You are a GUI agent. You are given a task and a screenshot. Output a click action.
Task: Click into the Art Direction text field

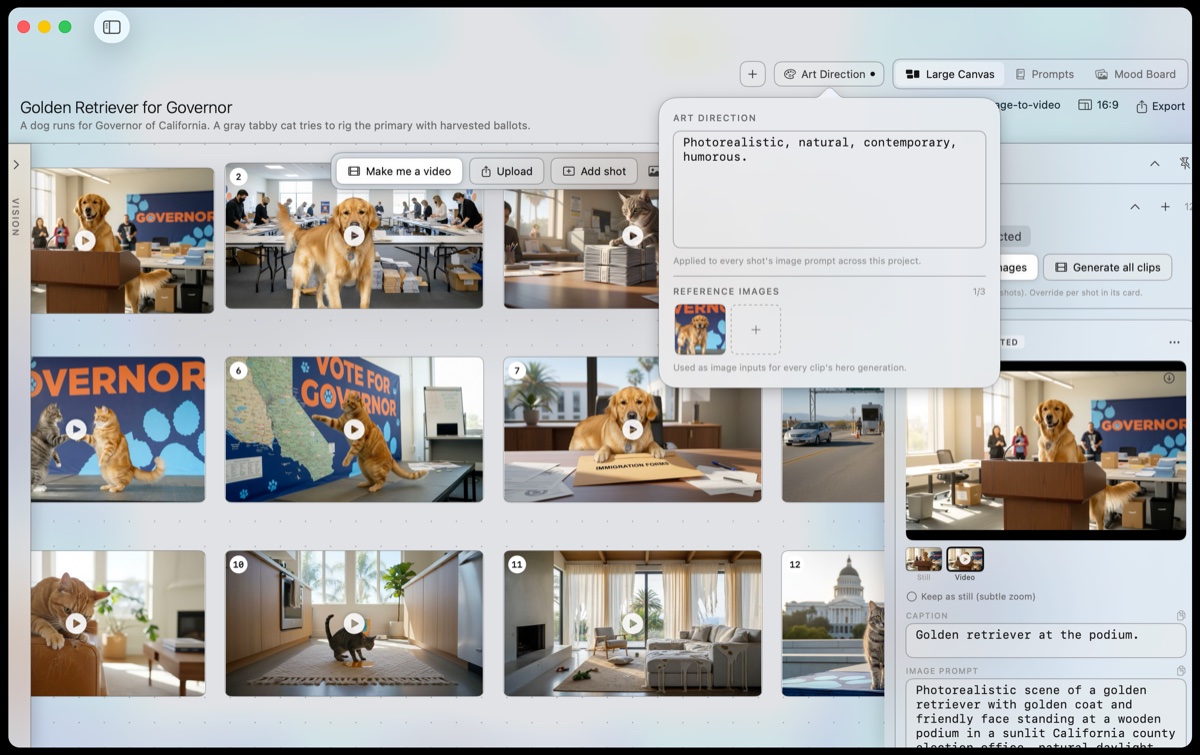coord(829,189)
